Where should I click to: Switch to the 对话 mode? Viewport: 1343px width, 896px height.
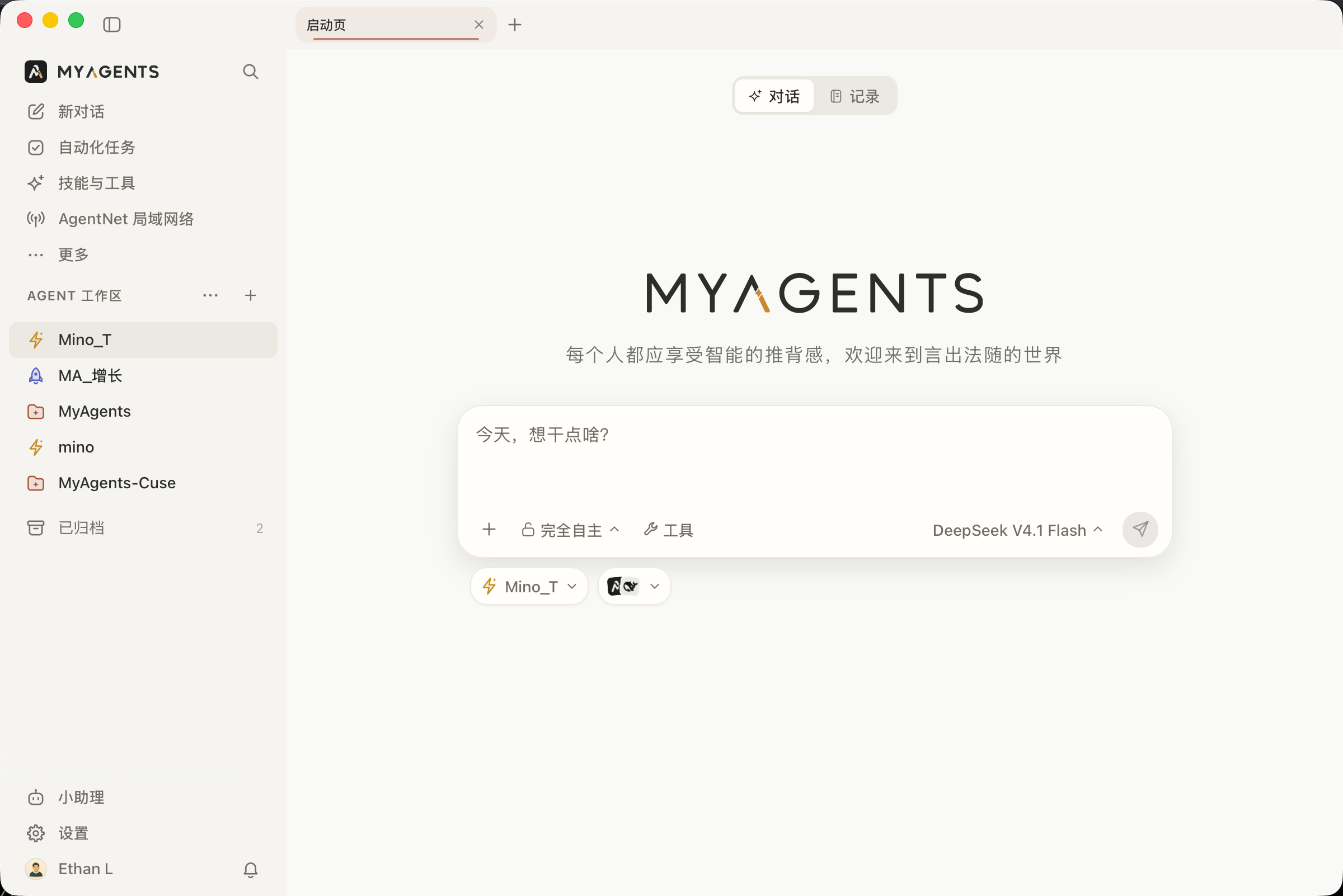click(x=774, y=96)
